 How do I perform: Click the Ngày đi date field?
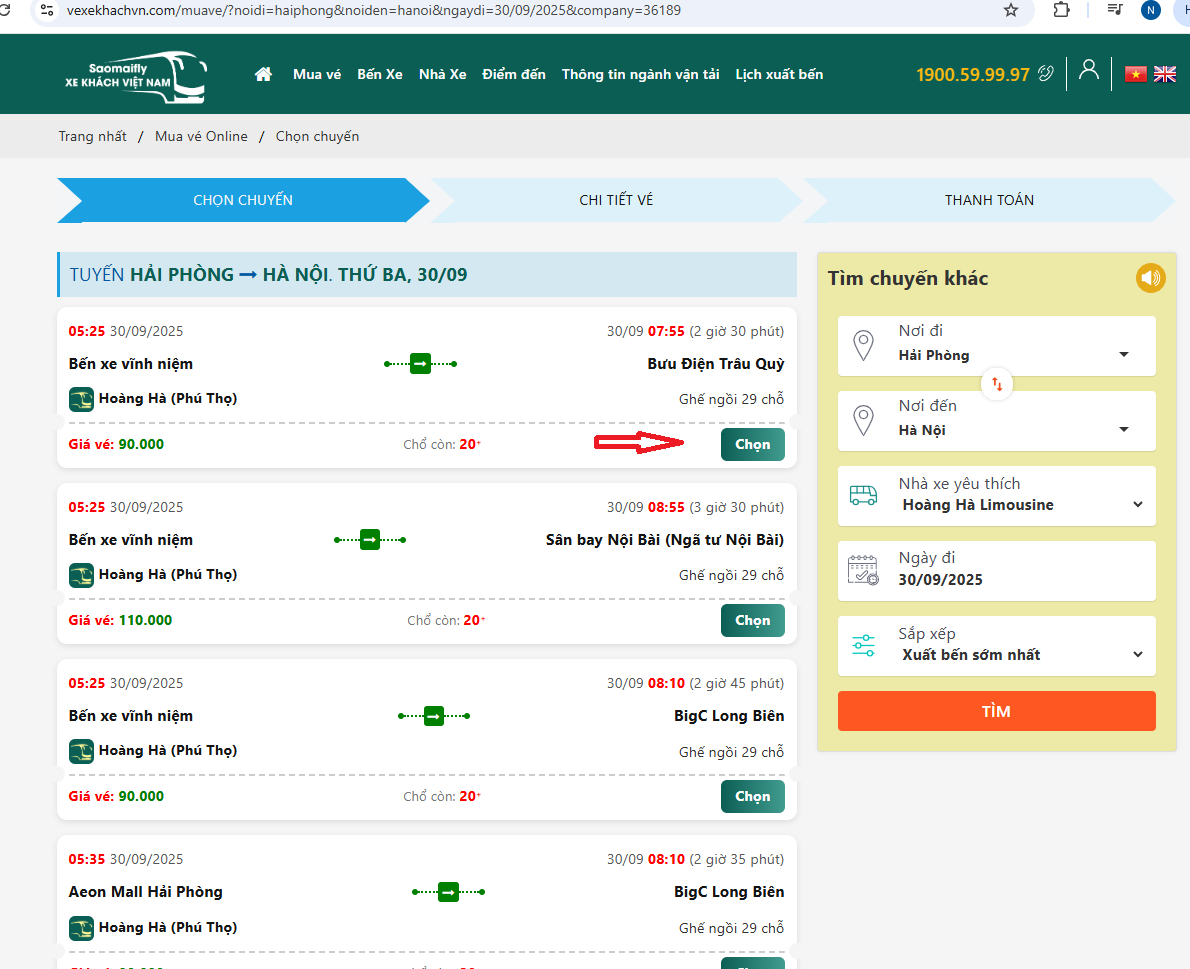tap(996, 570)
